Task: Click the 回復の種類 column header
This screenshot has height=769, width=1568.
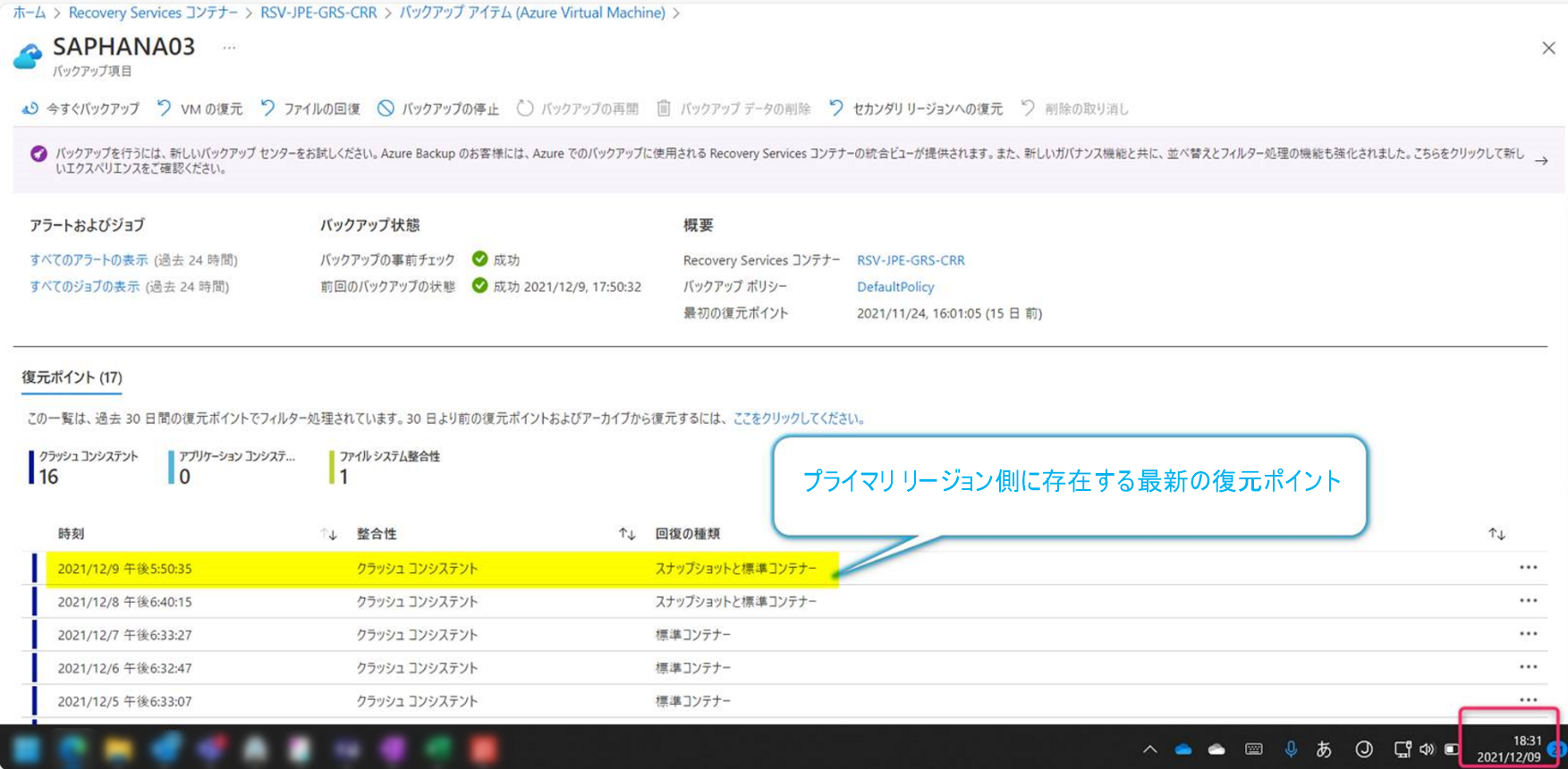Action: point(688,534)
